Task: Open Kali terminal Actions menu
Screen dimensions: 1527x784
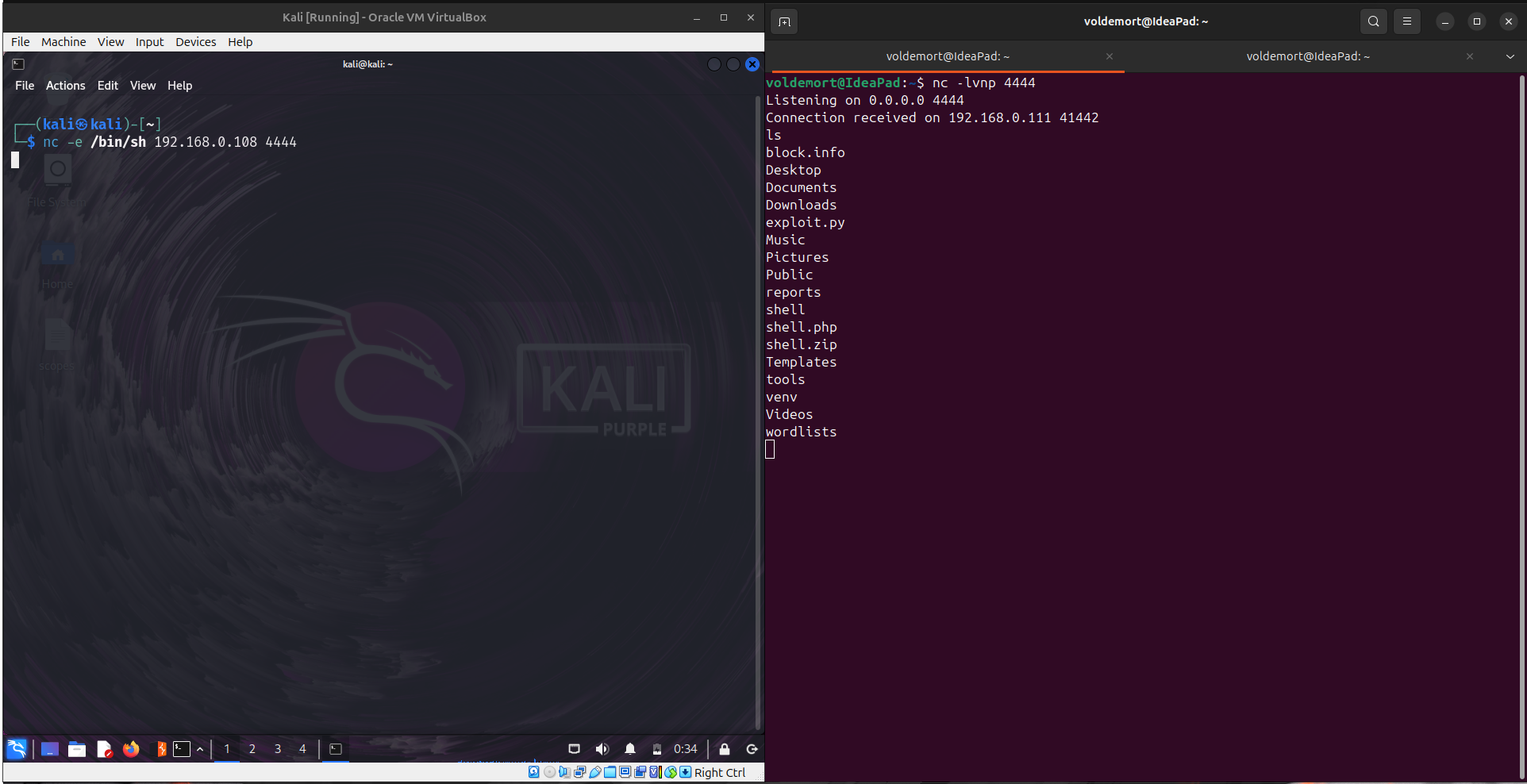Action: click(65, 86)
